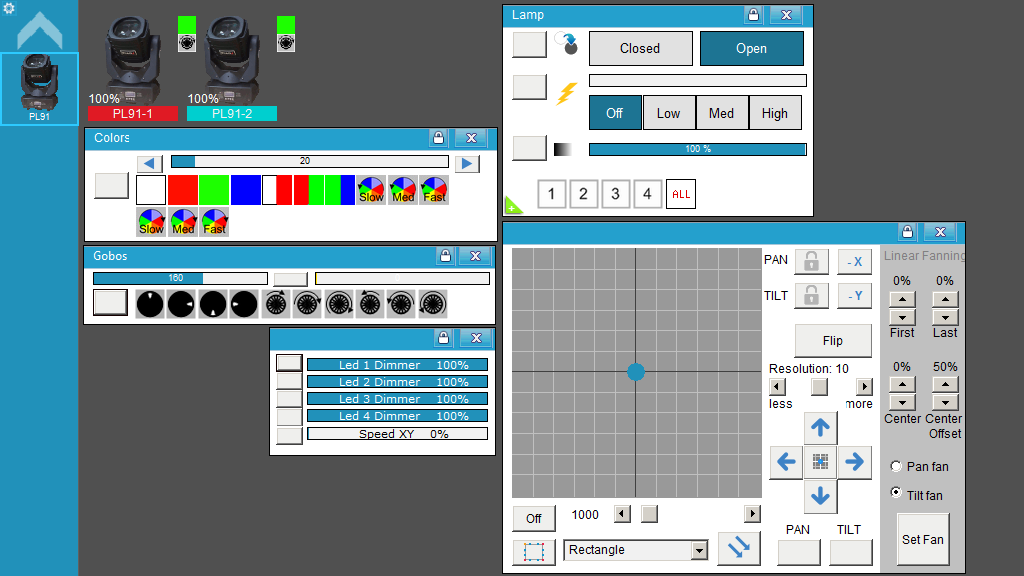The width and height of the screenshot is (1024, 576).
Task: Select LED group 4 in Lamp panel
Action: (647, 194)
